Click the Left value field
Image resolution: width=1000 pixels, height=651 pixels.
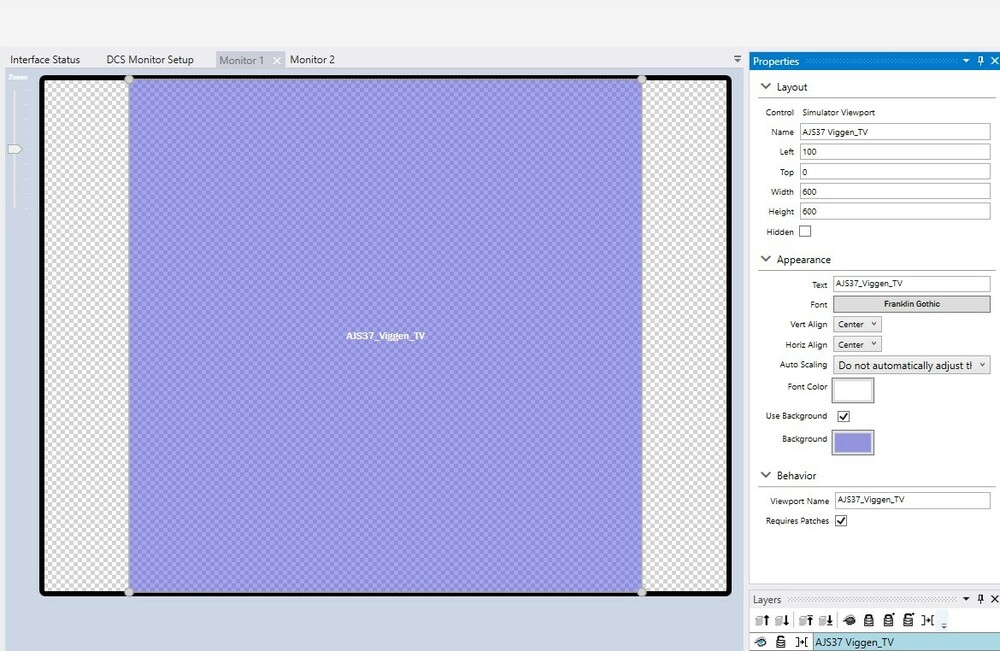pos(895,152)
